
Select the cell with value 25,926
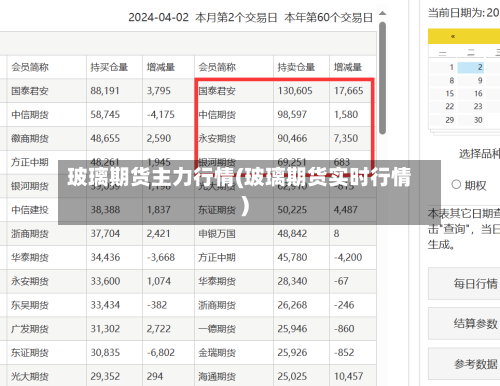[302, 353]
